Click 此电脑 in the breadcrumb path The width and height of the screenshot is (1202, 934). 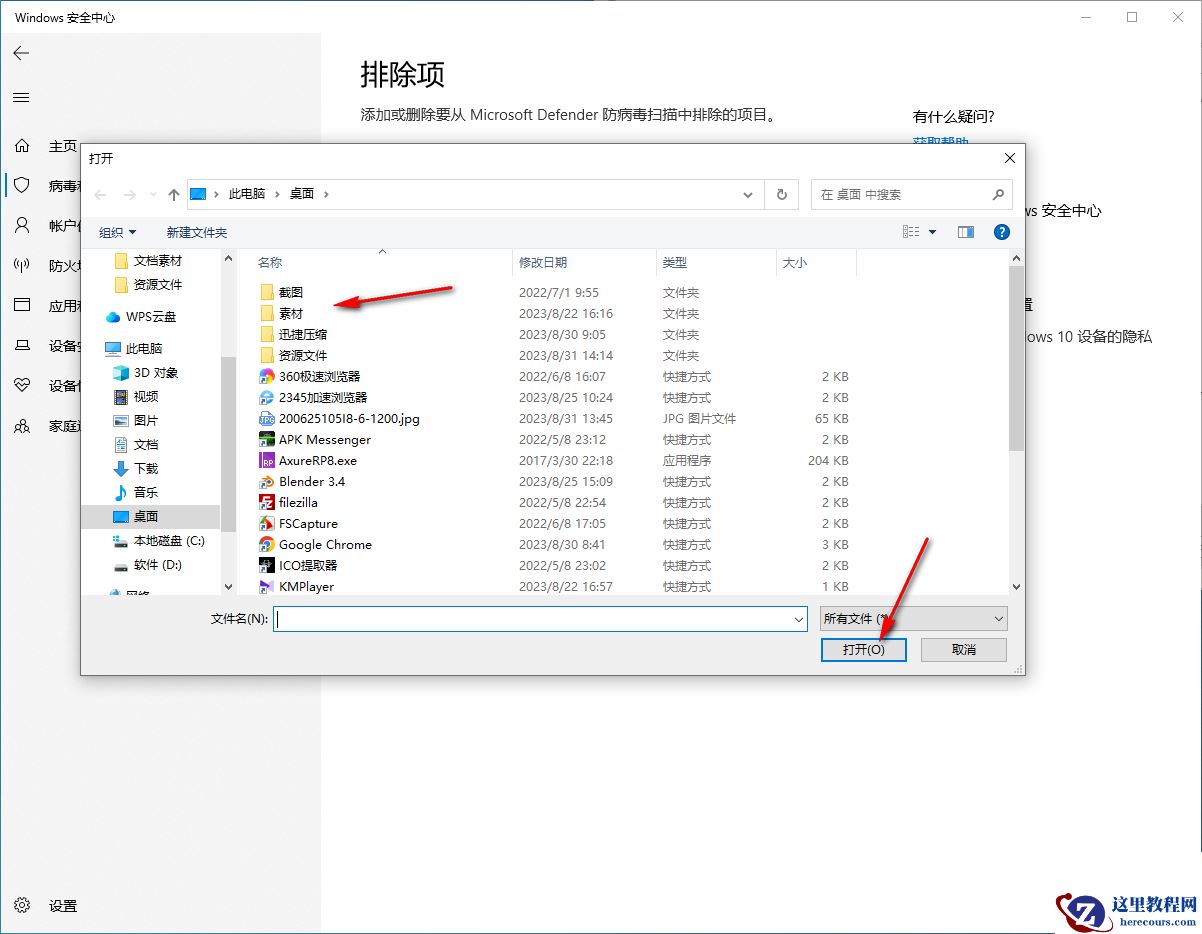point(247,195)
